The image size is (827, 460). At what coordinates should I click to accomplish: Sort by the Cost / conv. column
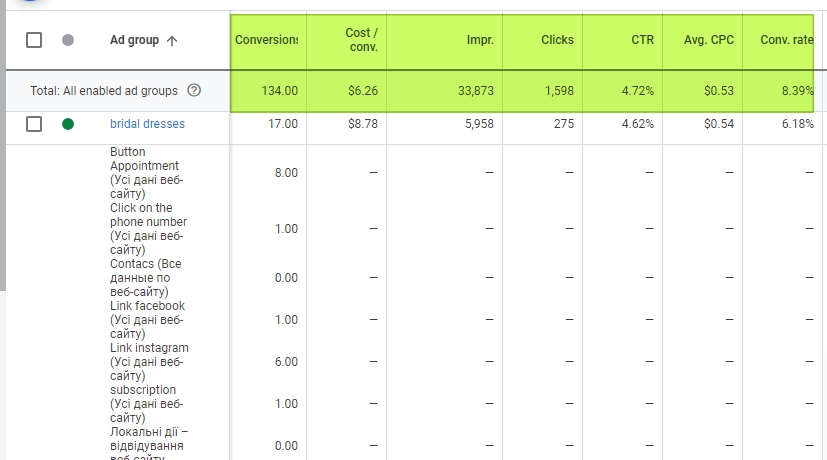tap(358, 41)
